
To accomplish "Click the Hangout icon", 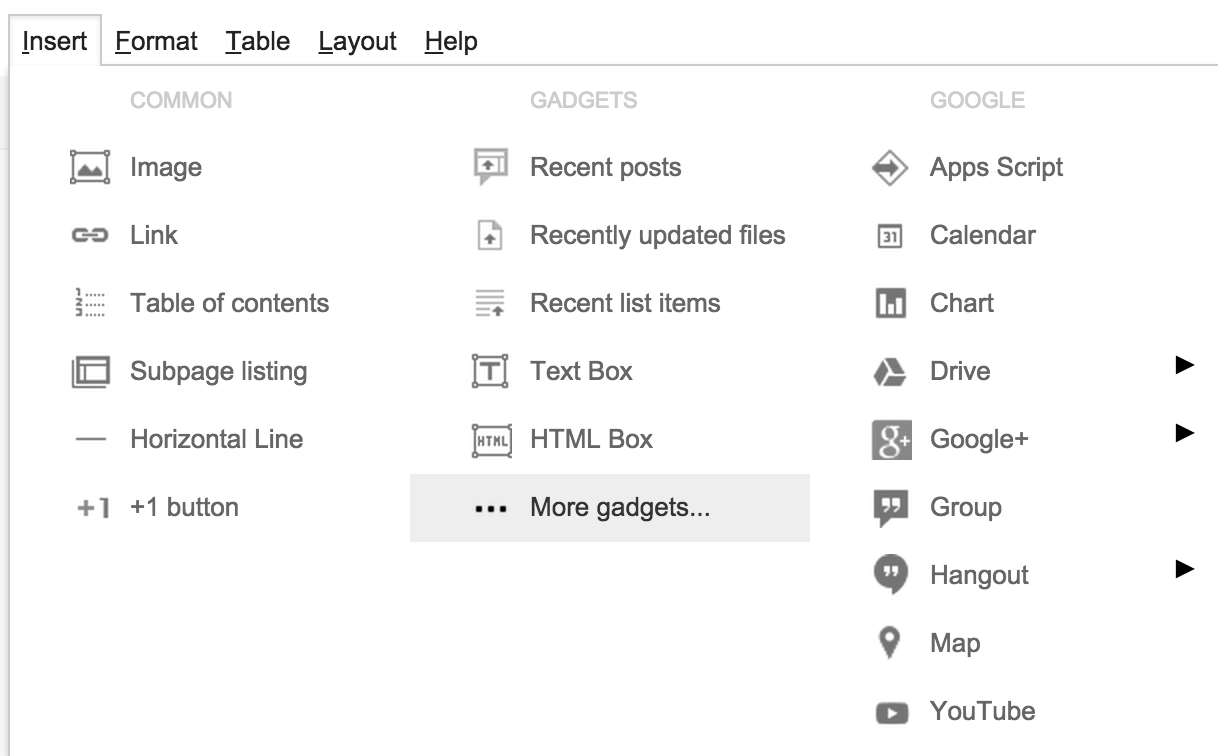I will click(x=890, y=576).
